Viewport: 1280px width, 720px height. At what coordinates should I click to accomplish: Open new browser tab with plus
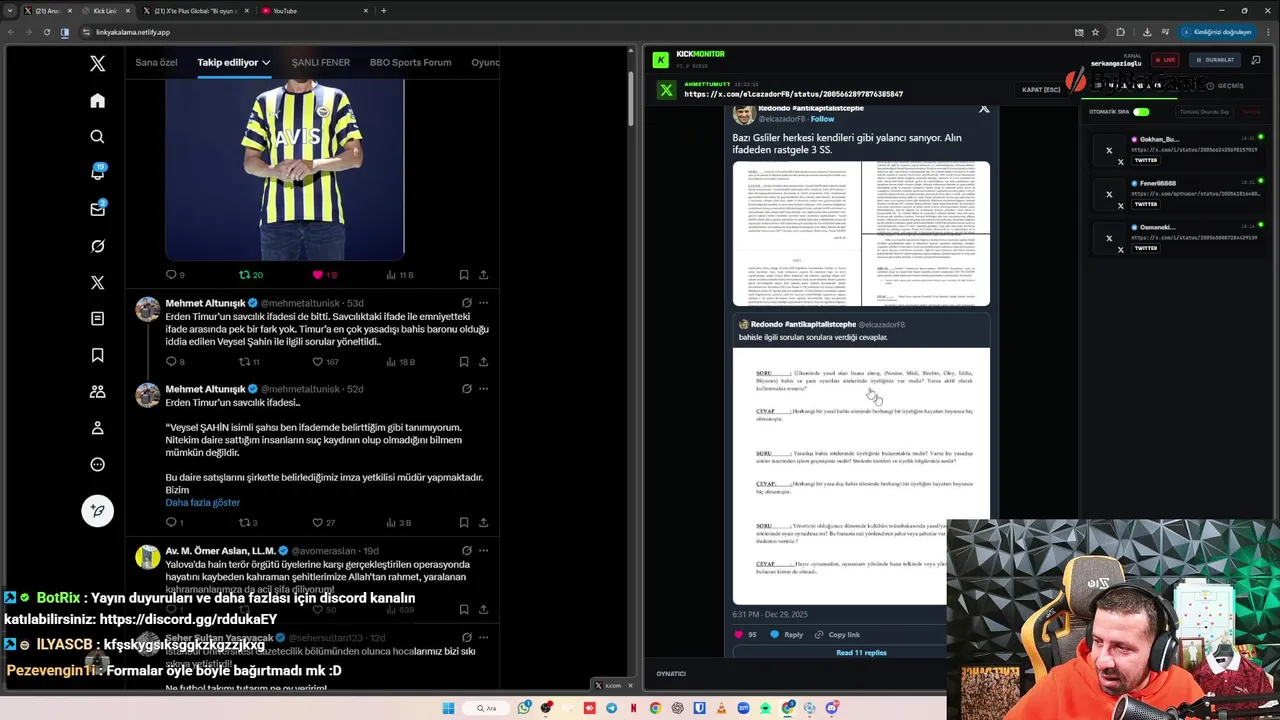[x=384, y=11]
